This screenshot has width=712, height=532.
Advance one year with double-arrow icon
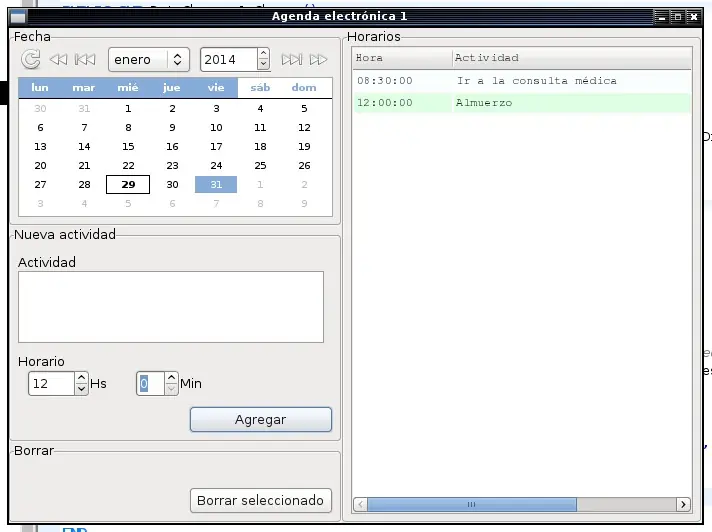click(318, 59)
